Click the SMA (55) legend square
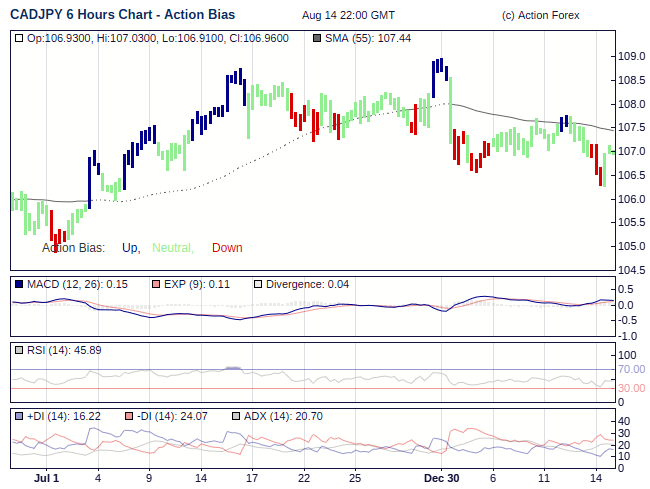The width and height of the screenshot is (650, 489). pos(317,38)
